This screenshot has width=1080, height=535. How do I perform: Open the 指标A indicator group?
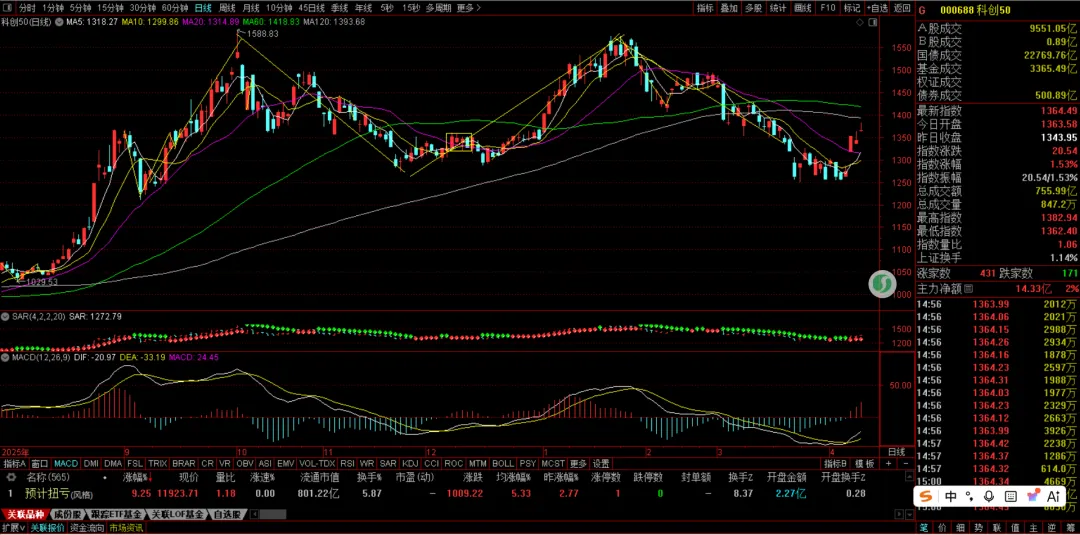(14, 464)
